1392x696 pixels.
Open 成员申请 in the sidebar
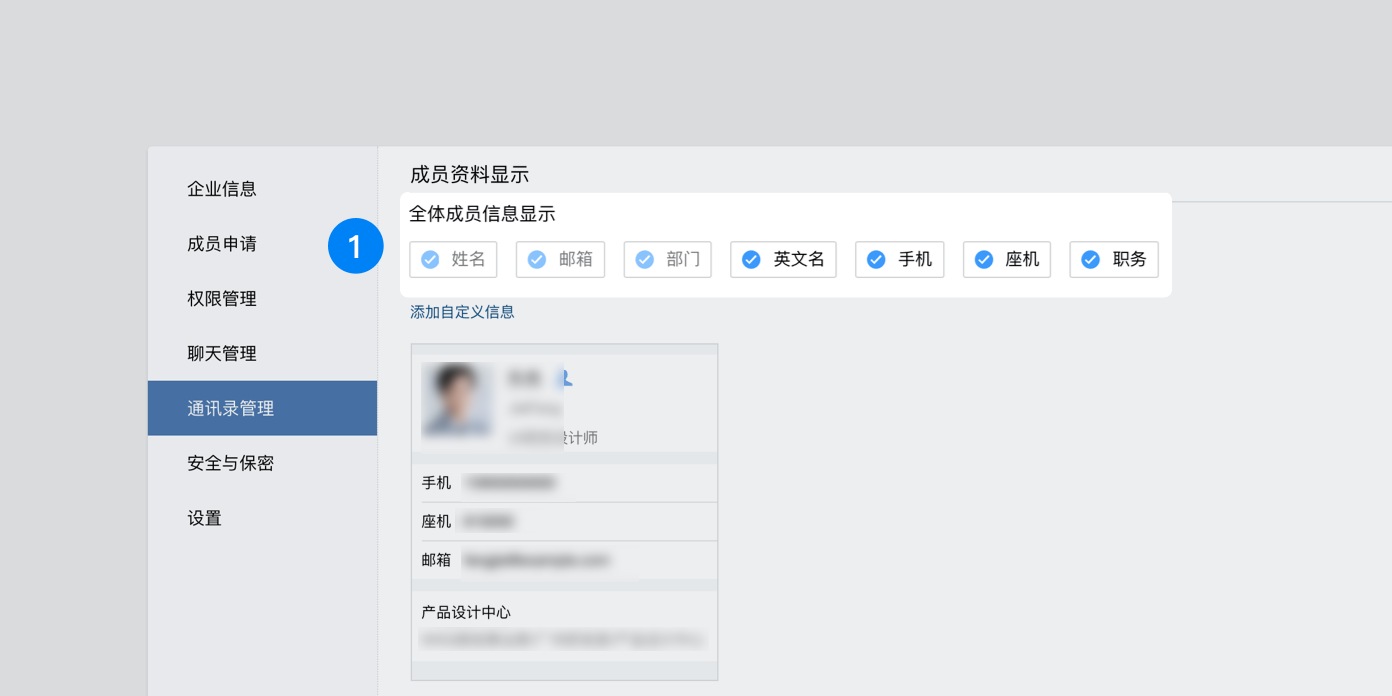[262, 243]
